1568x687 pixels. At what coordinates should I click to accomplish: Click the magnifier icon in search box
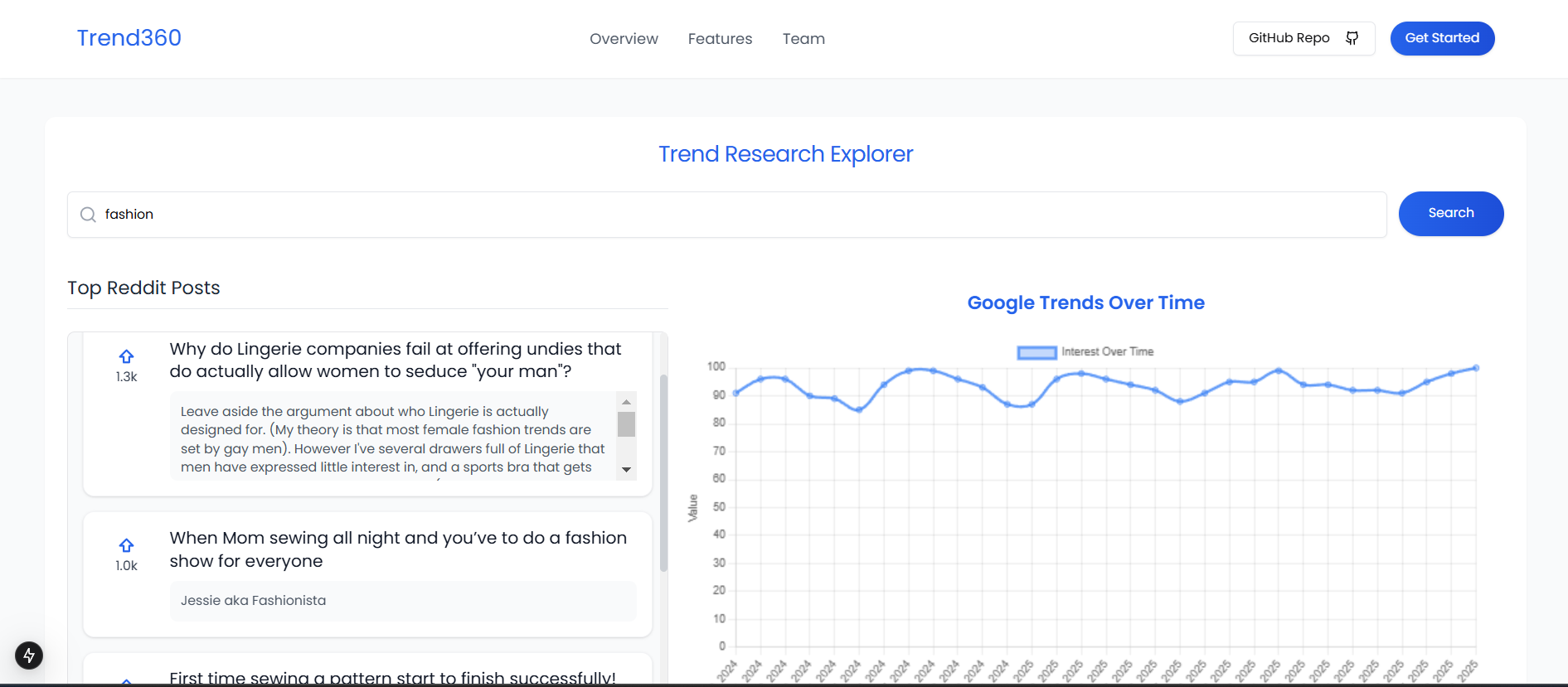click(88, 215)
